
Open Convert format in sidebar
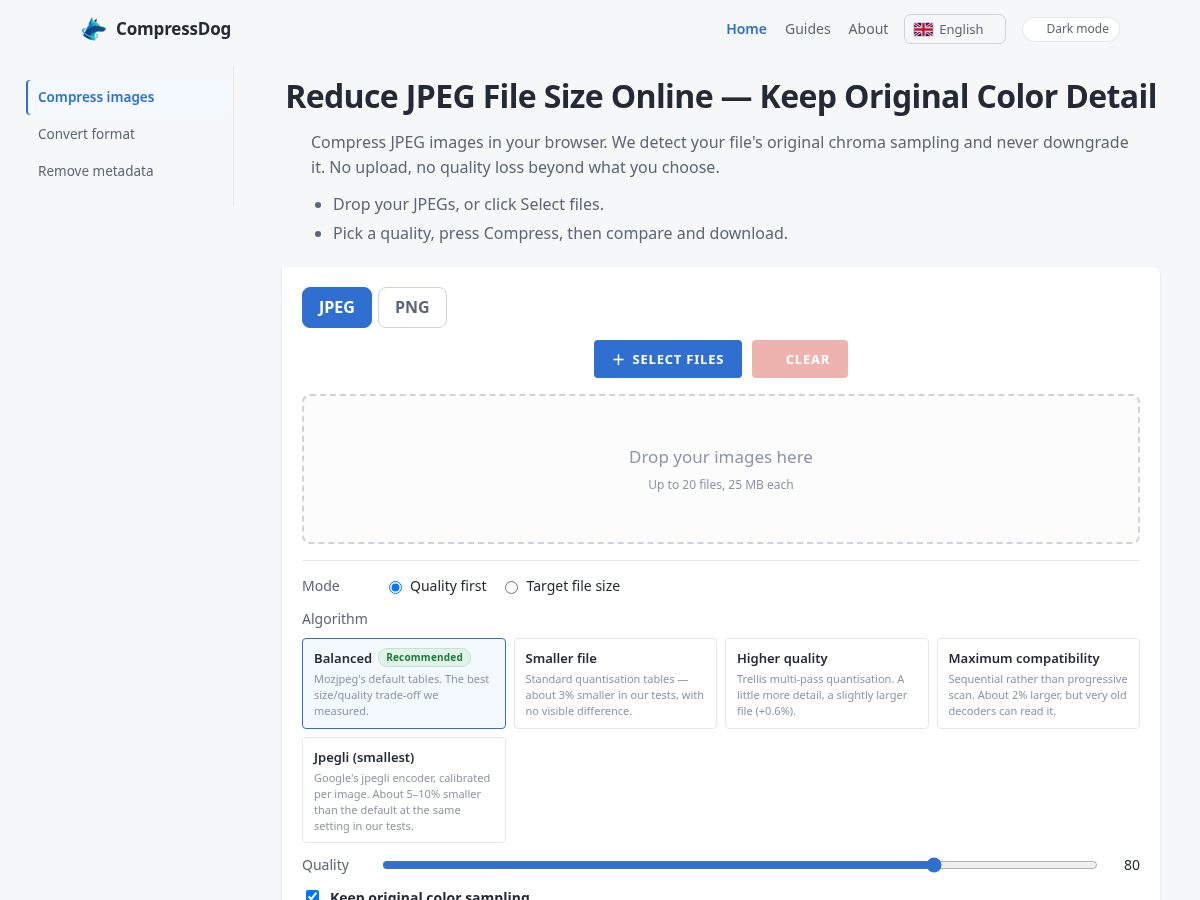coord(127,134)
